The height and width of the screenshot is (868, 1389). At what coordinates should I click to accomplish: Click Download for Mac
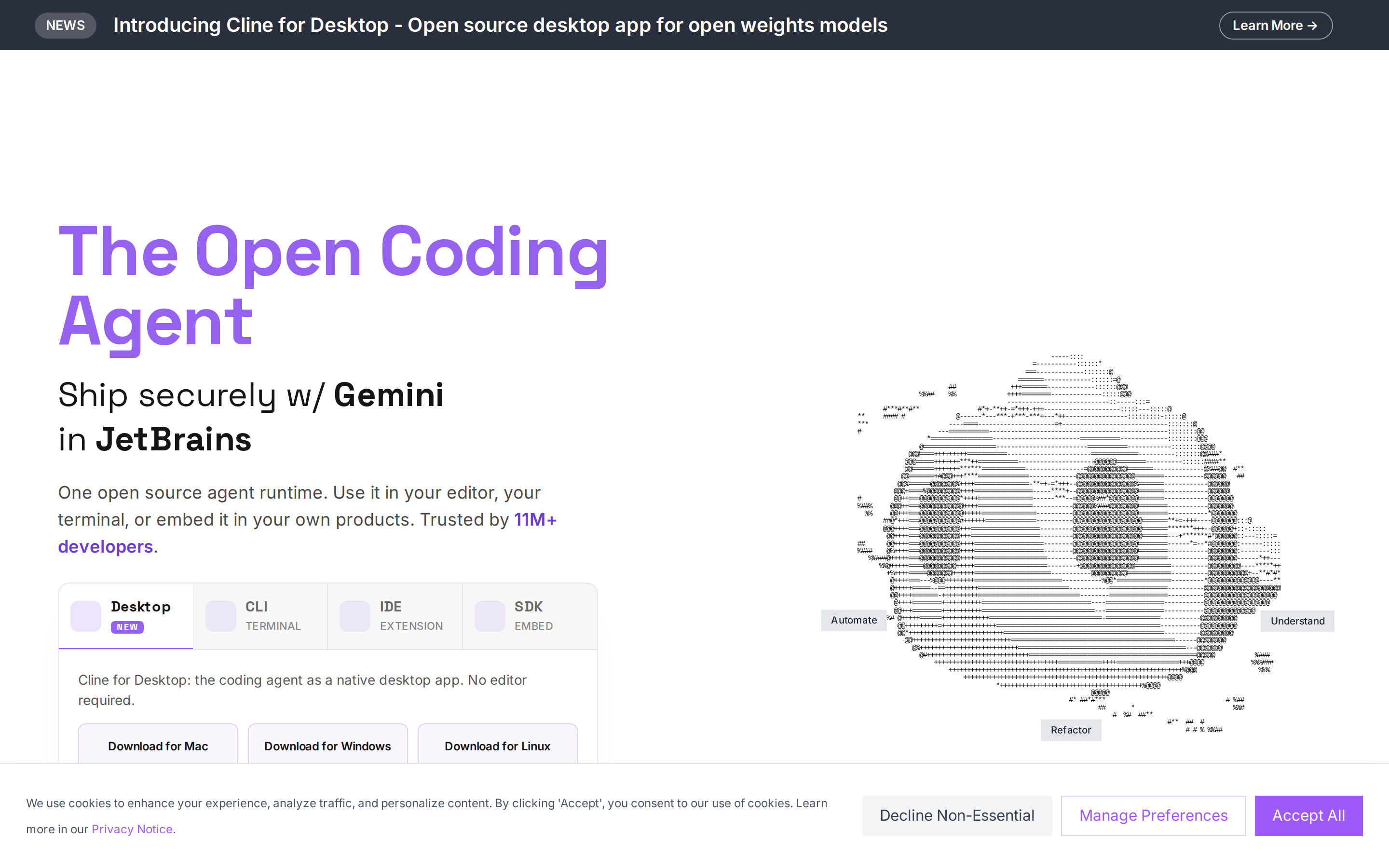pos(158,745)
